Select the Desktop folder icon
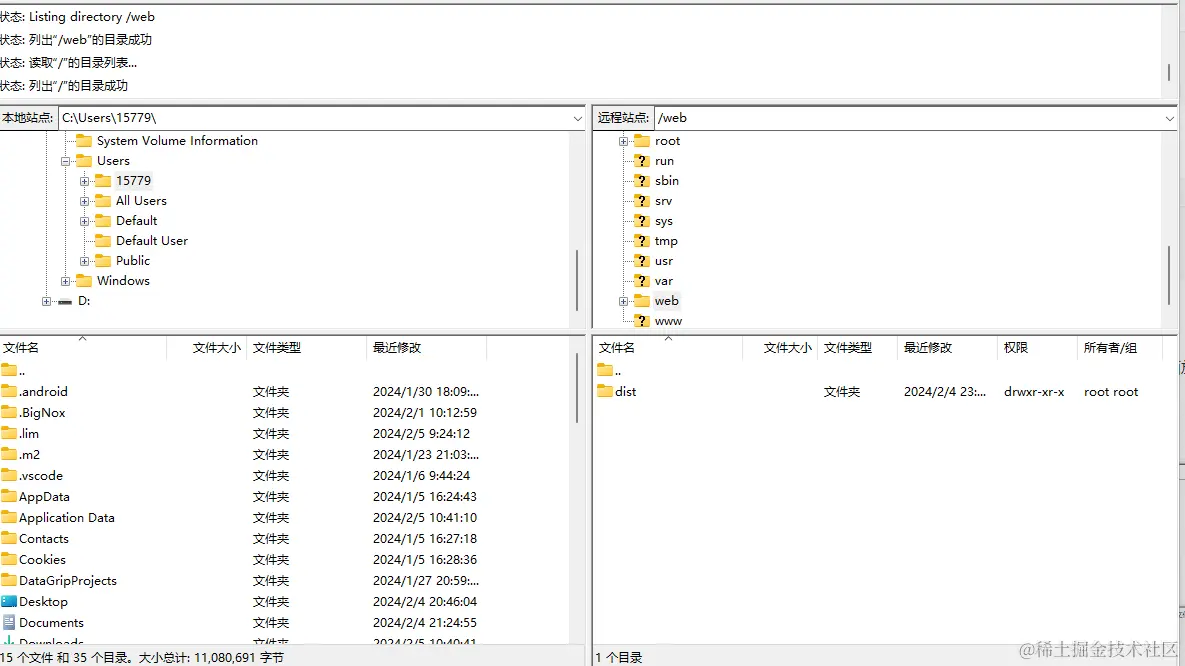1185x666 pixels. point(9,601)
